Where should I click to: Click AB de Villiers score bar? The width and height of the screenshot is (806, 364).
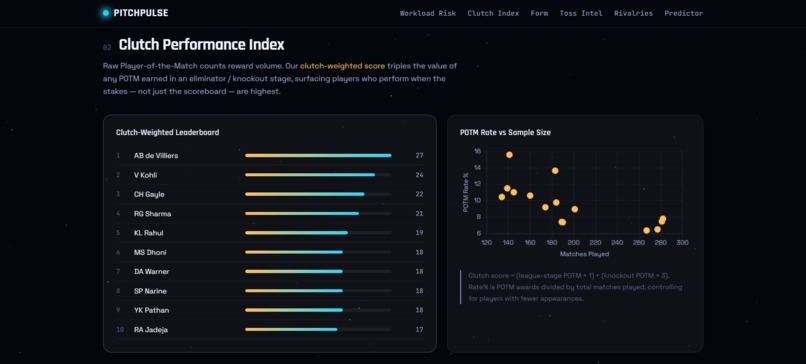pyautogui.click(x=318, y=155)
